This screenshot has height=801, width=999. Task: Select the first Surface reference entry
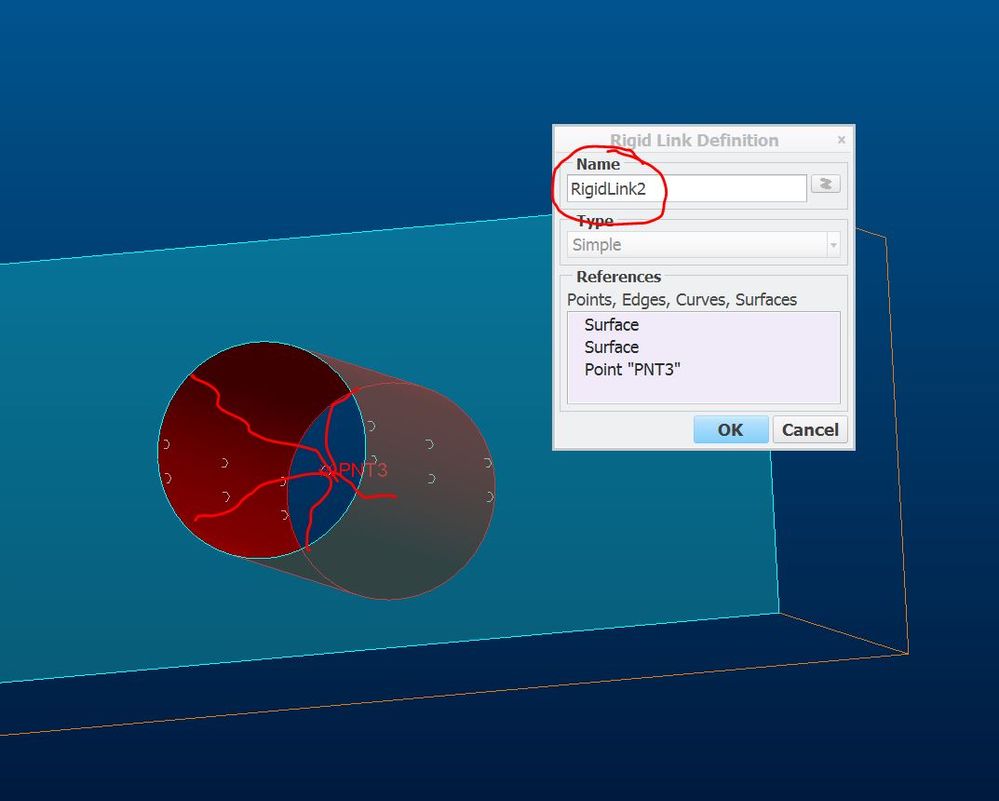(x=611, y=325)
